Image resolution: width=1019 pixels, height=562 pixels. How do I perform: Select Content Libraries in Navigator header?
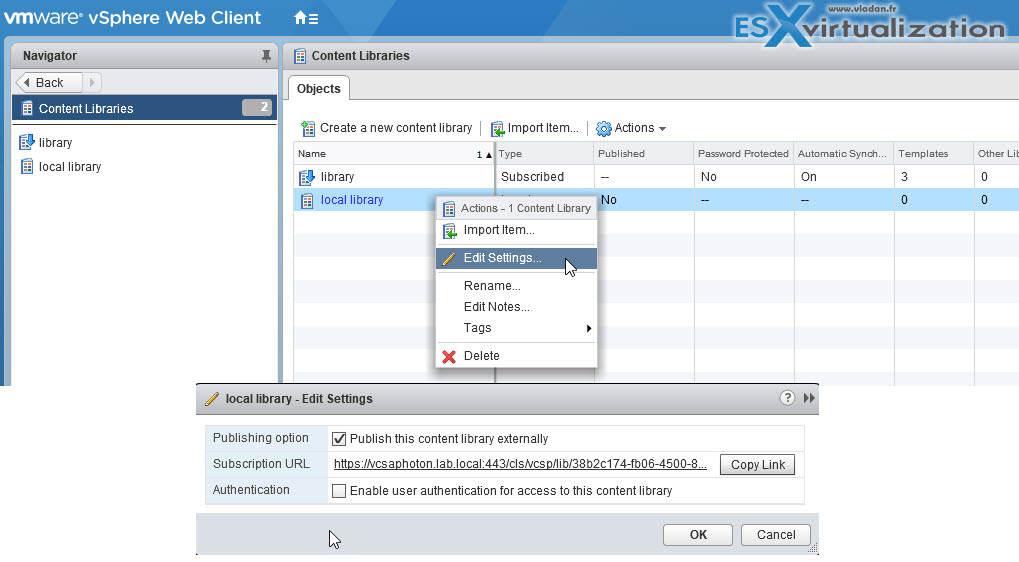tap(144, 109)
